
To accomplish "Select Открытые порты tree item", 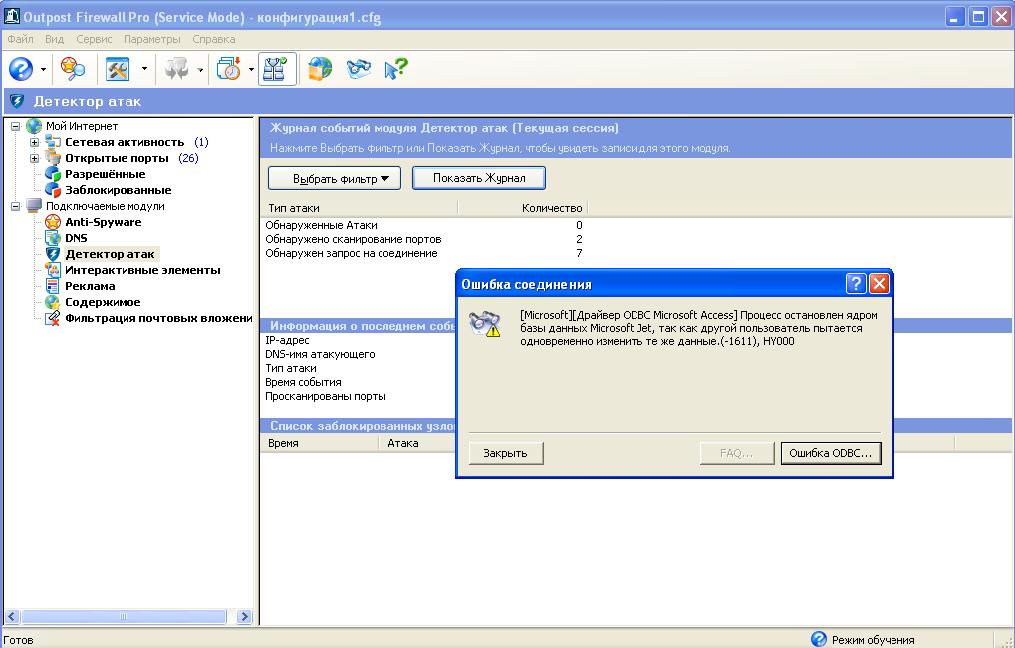I will click(117, 159).
